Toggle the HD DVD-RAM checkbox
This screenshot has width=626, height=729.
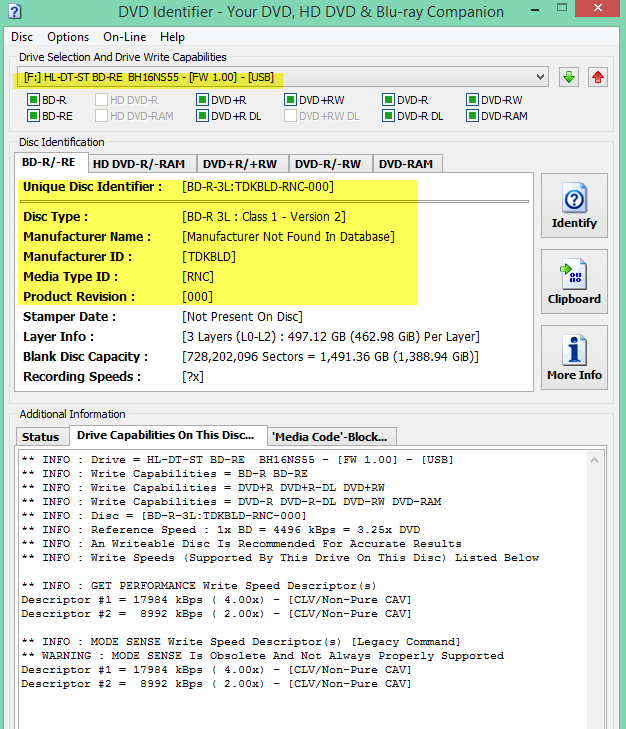click(x=101, y=116)
